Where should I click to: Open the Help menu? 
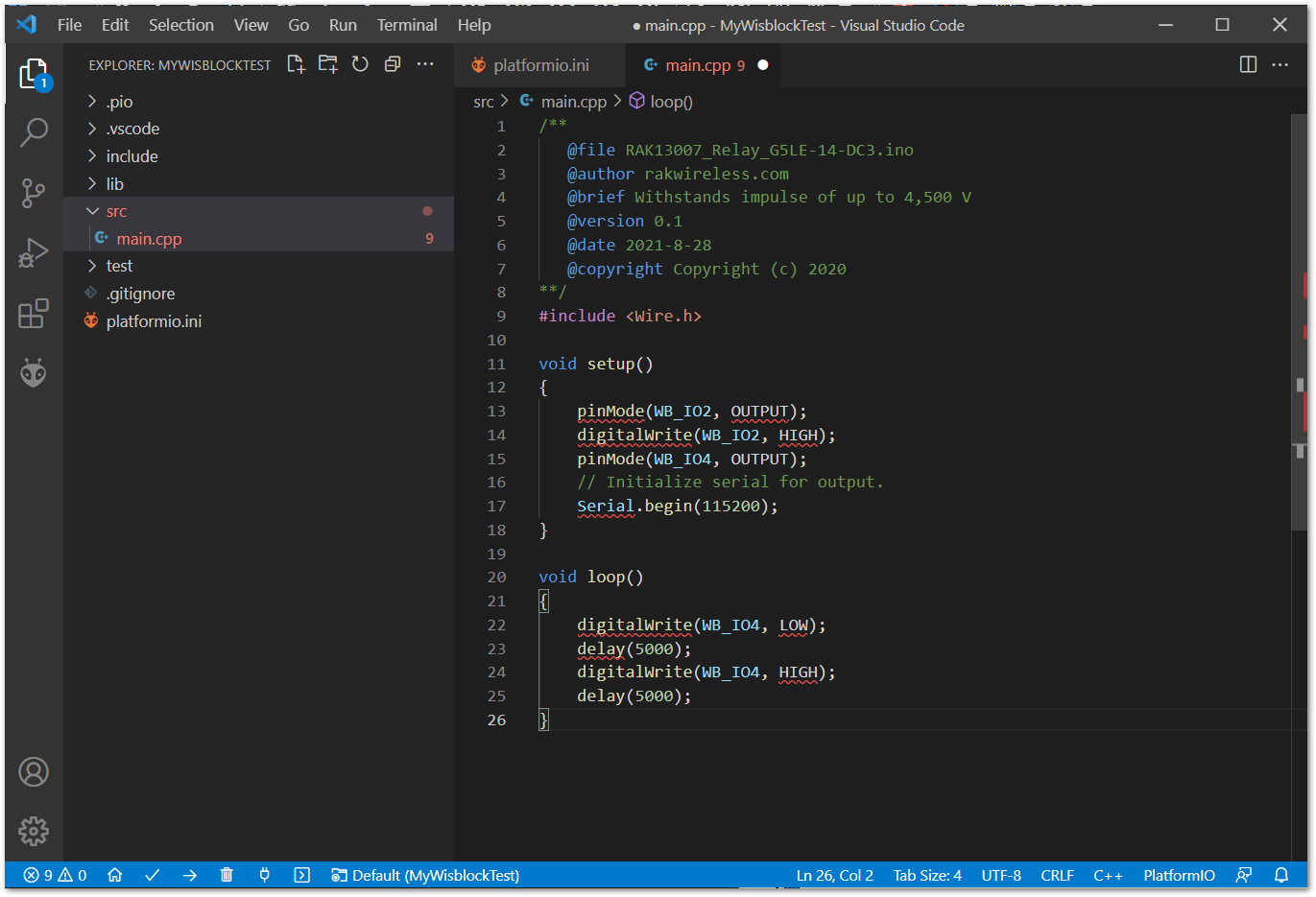[474, 25]
